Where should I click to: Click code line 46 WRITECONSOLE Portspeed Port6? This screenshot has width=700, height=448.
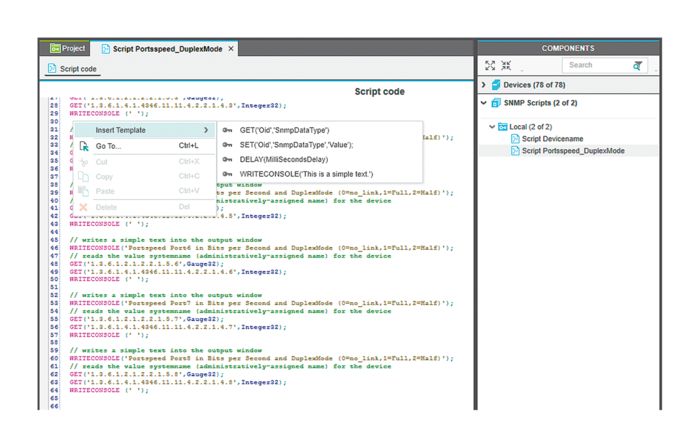tap(261, 248)
